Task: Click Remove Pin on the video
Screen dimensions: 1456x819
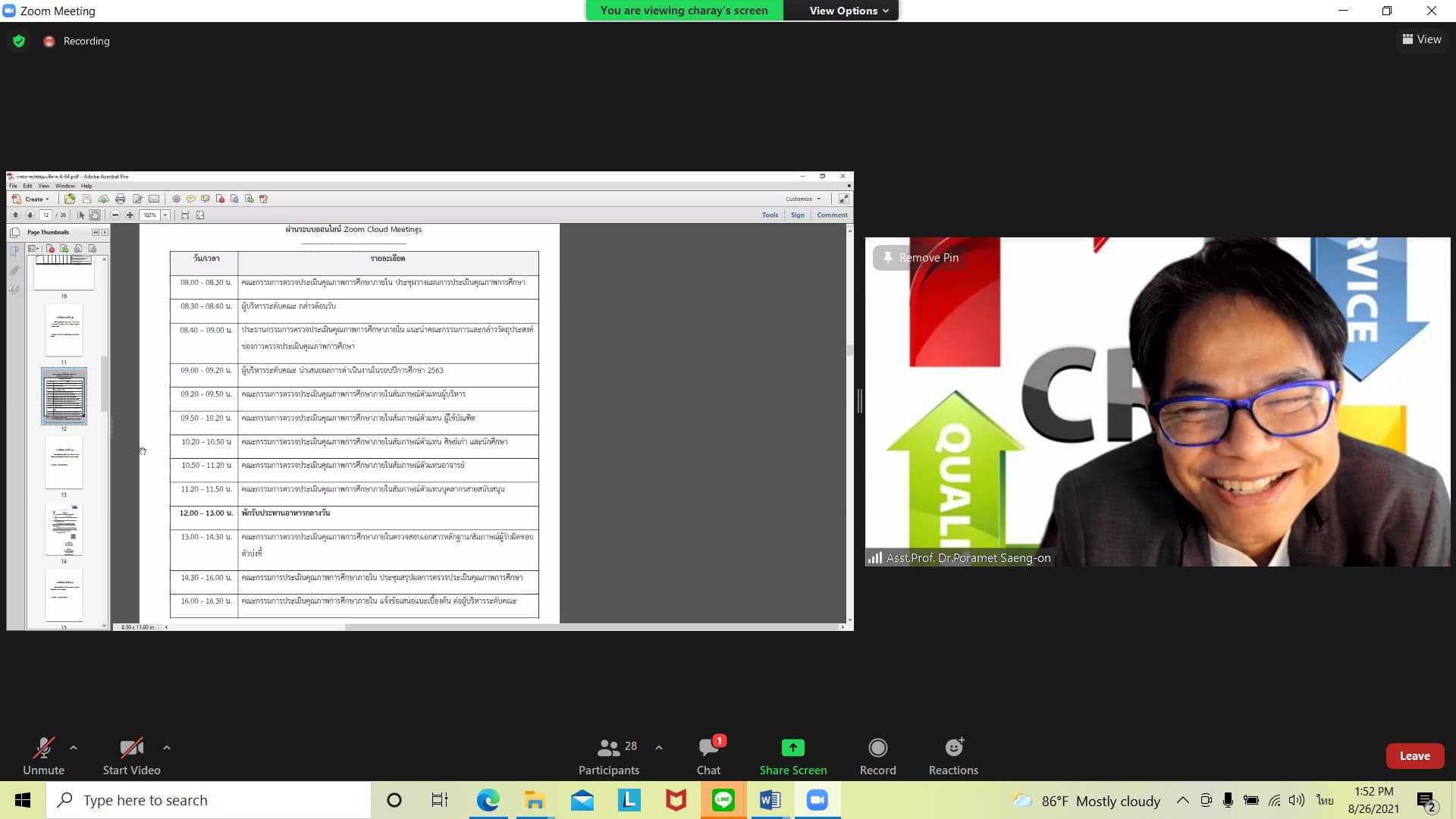Action: tap(919, 258)
